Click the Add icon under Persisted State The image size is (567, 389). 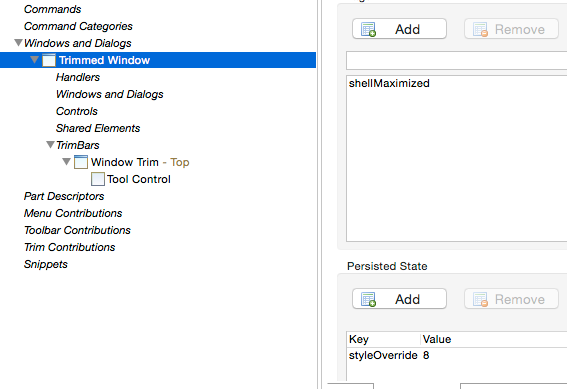(368, 299)
